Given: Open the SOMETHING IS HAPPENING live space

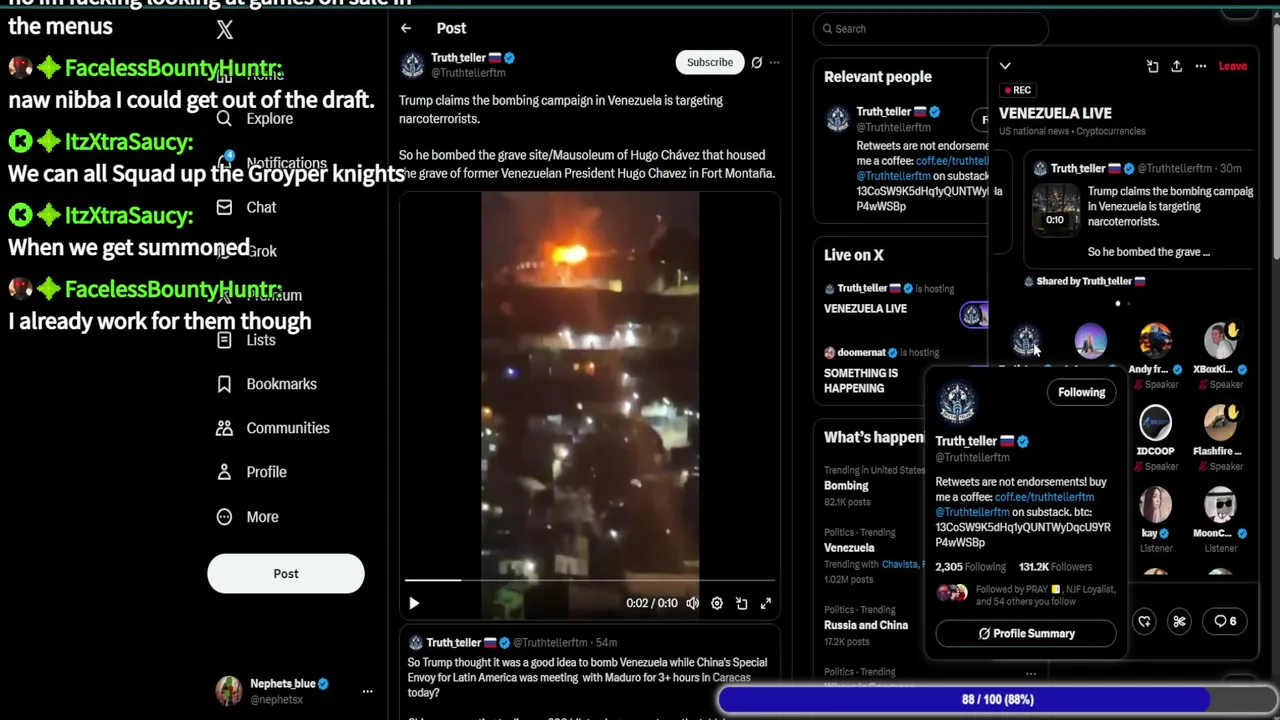Looking at the screenshot, I should click(861, 380).
